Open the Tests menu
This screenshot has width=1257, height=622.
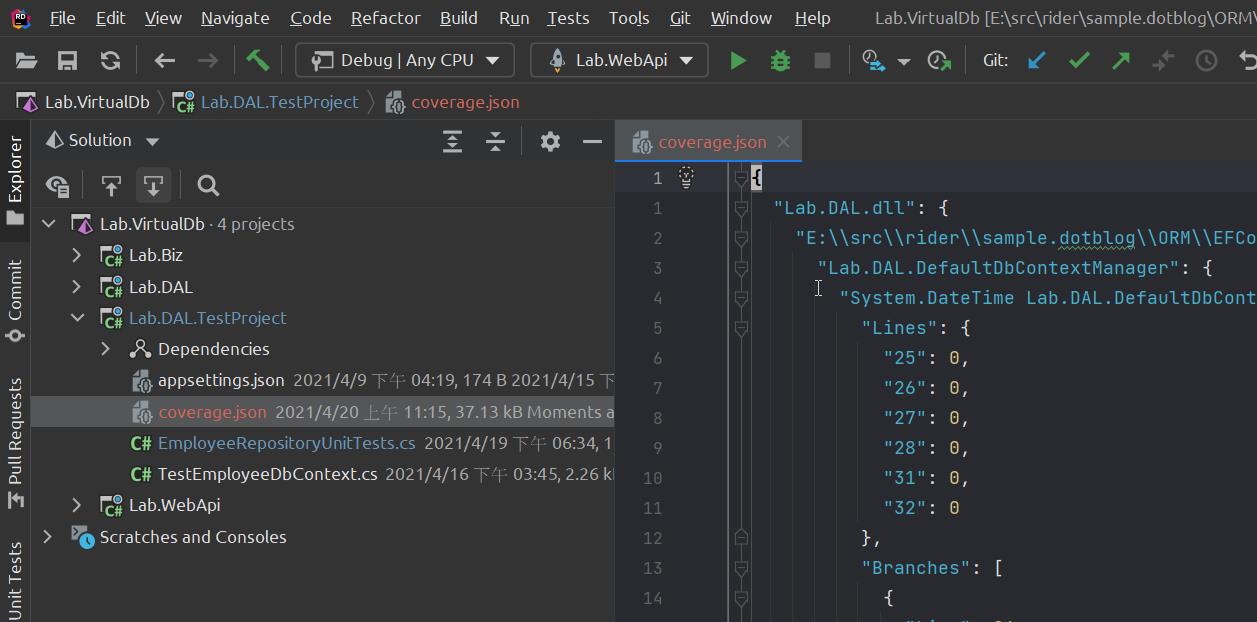[x=568, y=18]
